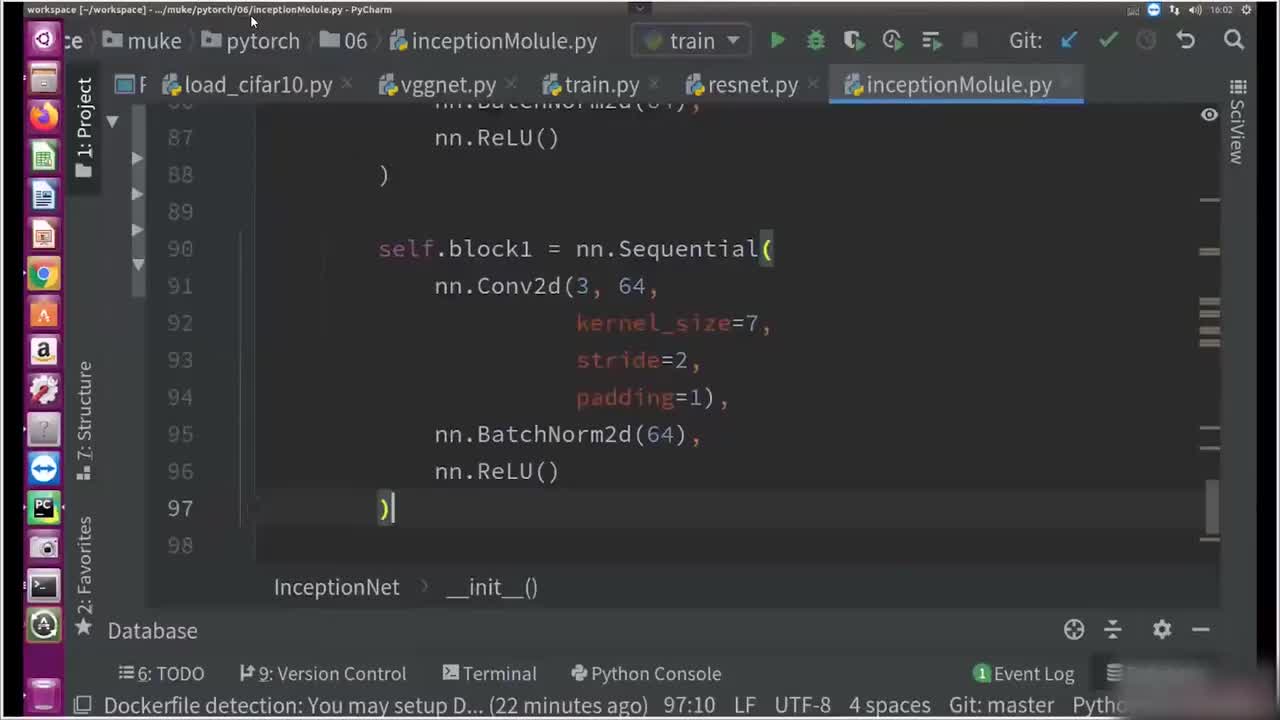Click the pytorch folder in navigation bar
Image resolution: width=1280 pixels, height=720 pixels.
click(250, 41)
